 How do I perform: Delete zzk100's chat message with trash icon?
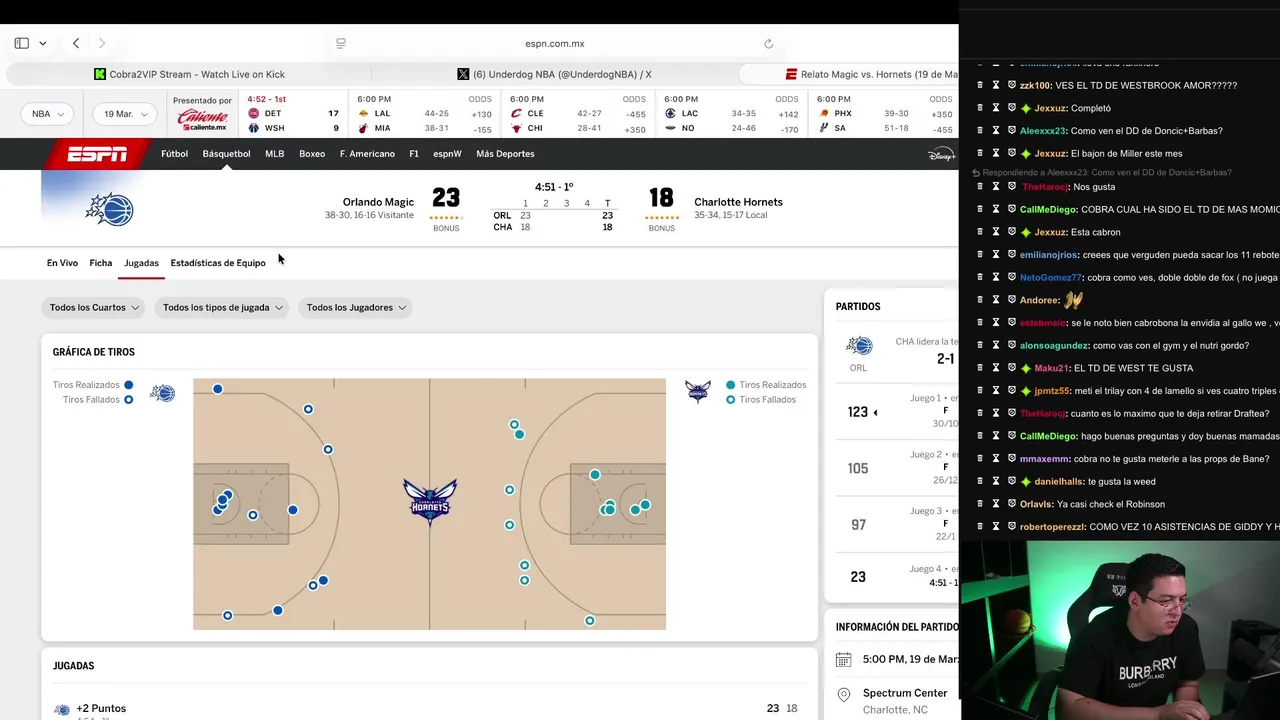[x=980, y=85]
